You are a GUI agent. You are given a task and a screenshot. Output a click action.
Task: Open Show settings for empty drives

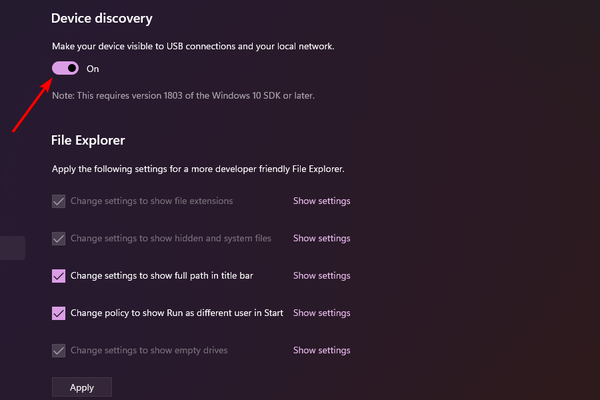tap(321, 350)
